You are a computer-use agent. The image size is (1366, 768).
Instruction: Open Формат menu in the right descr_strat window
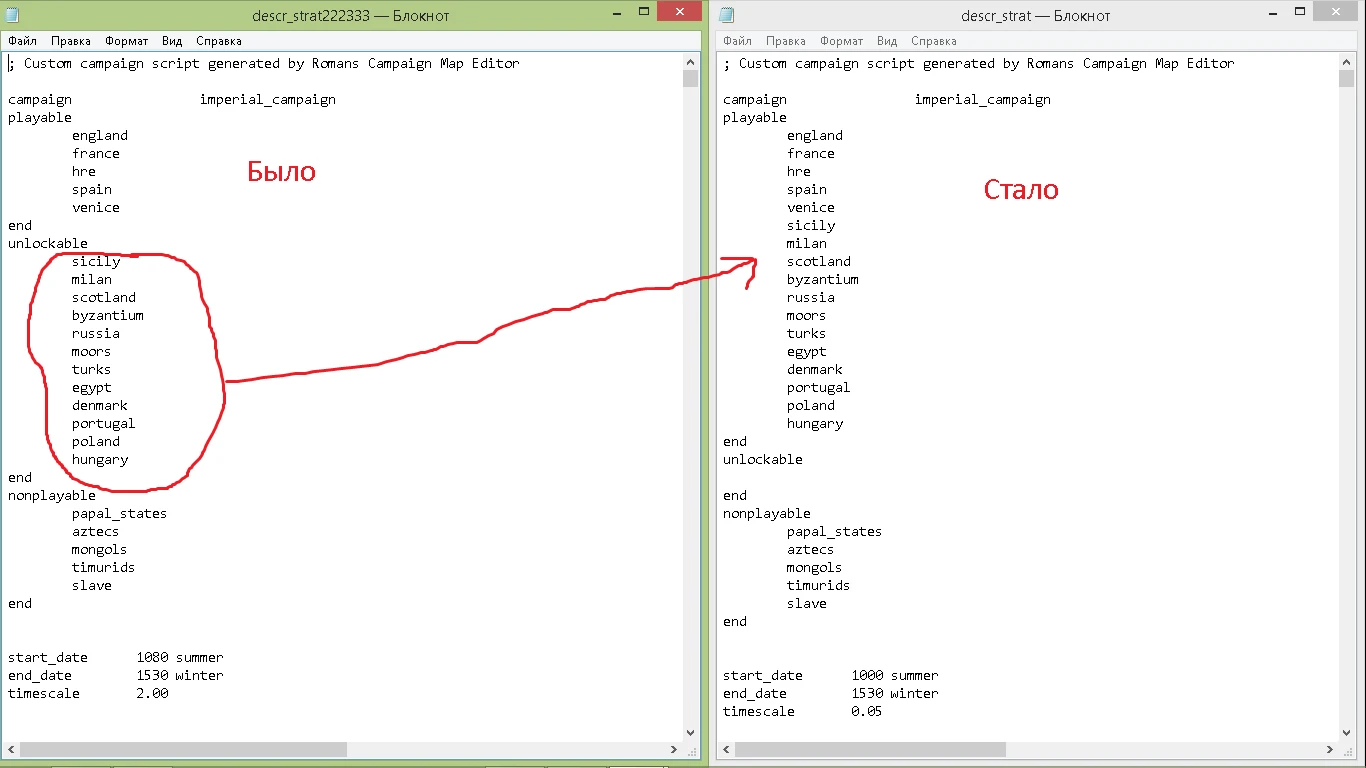click(x=841, y=41)
